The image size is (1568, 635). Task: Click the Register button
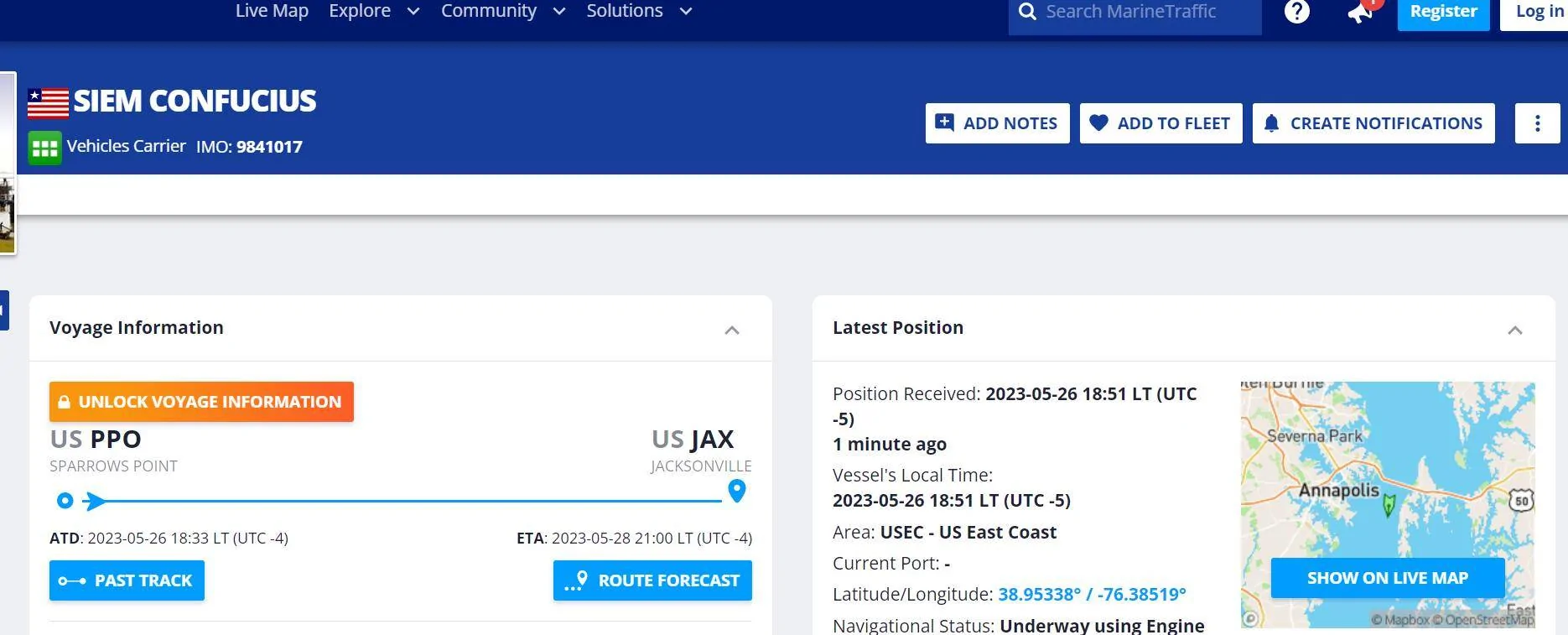[1443, 13]
